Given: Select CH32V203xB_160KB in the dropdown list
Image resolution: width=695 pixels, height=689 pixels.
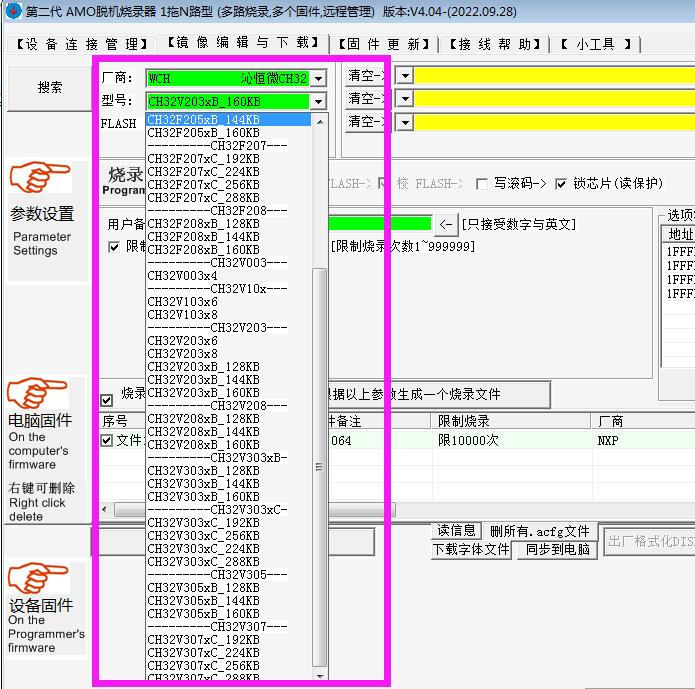Looking at the screenshot, I should (x=229, y=392).
